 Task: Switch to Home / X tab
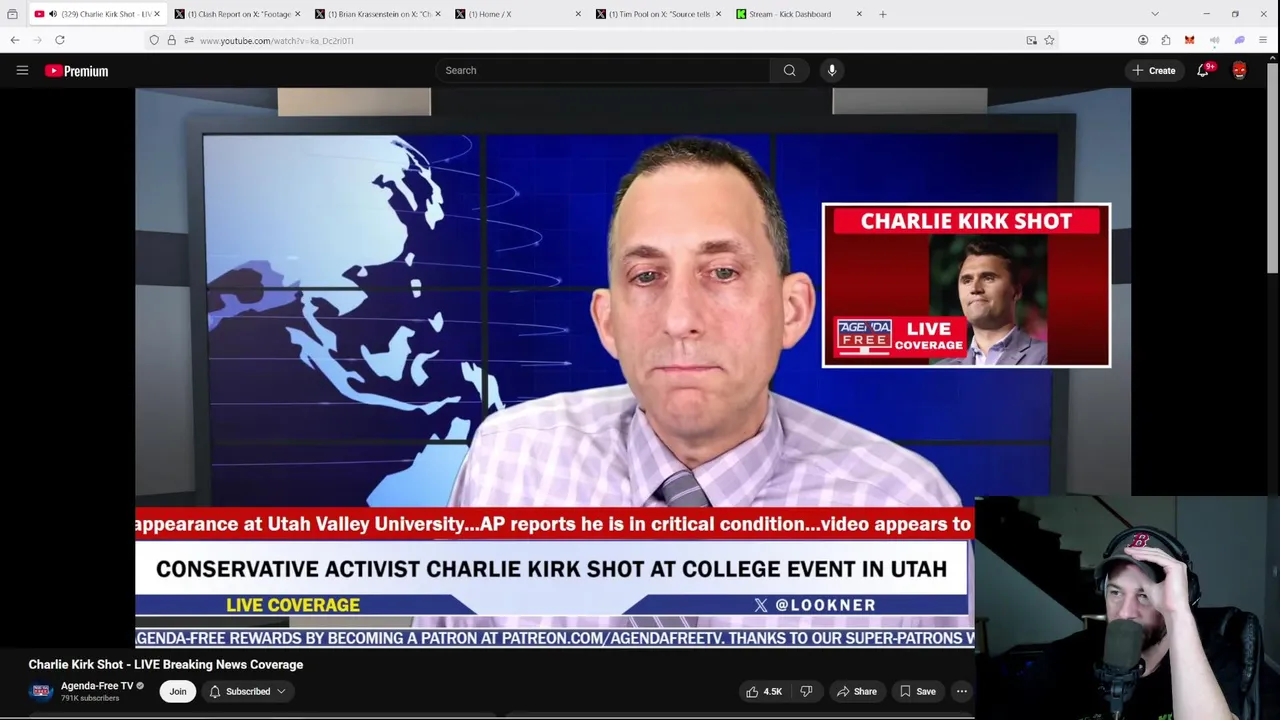(519, 14)
